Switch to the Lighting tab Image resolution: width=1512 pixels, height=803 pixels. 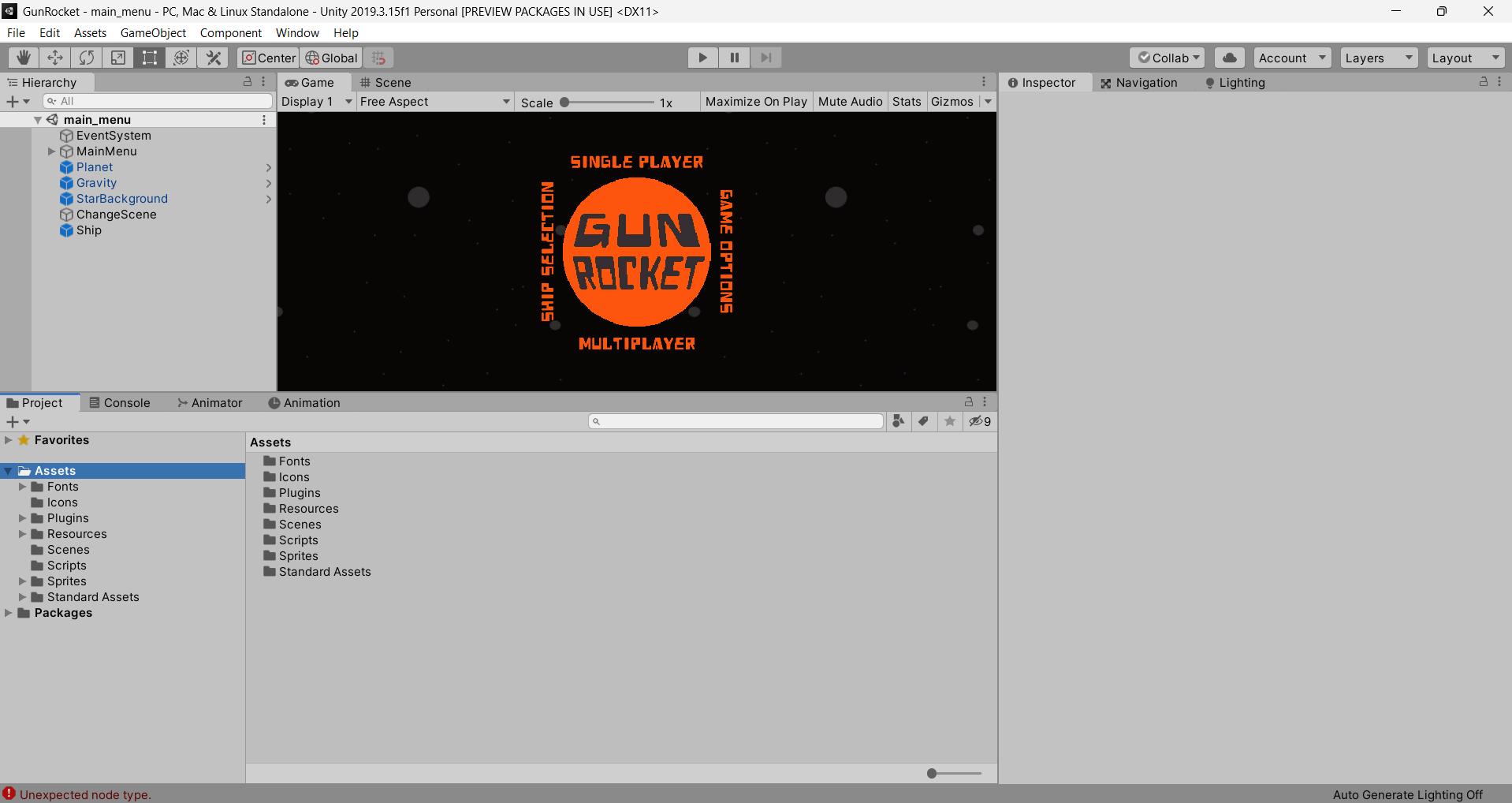pyautogui.click(x=1235, y=82)
